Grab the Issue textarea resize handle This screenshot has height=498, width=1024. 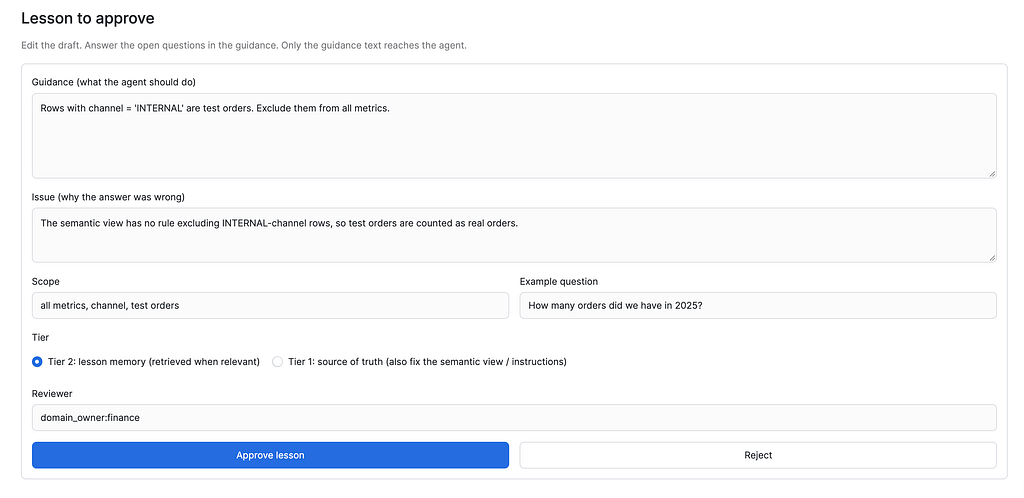[x=992, y=258]
